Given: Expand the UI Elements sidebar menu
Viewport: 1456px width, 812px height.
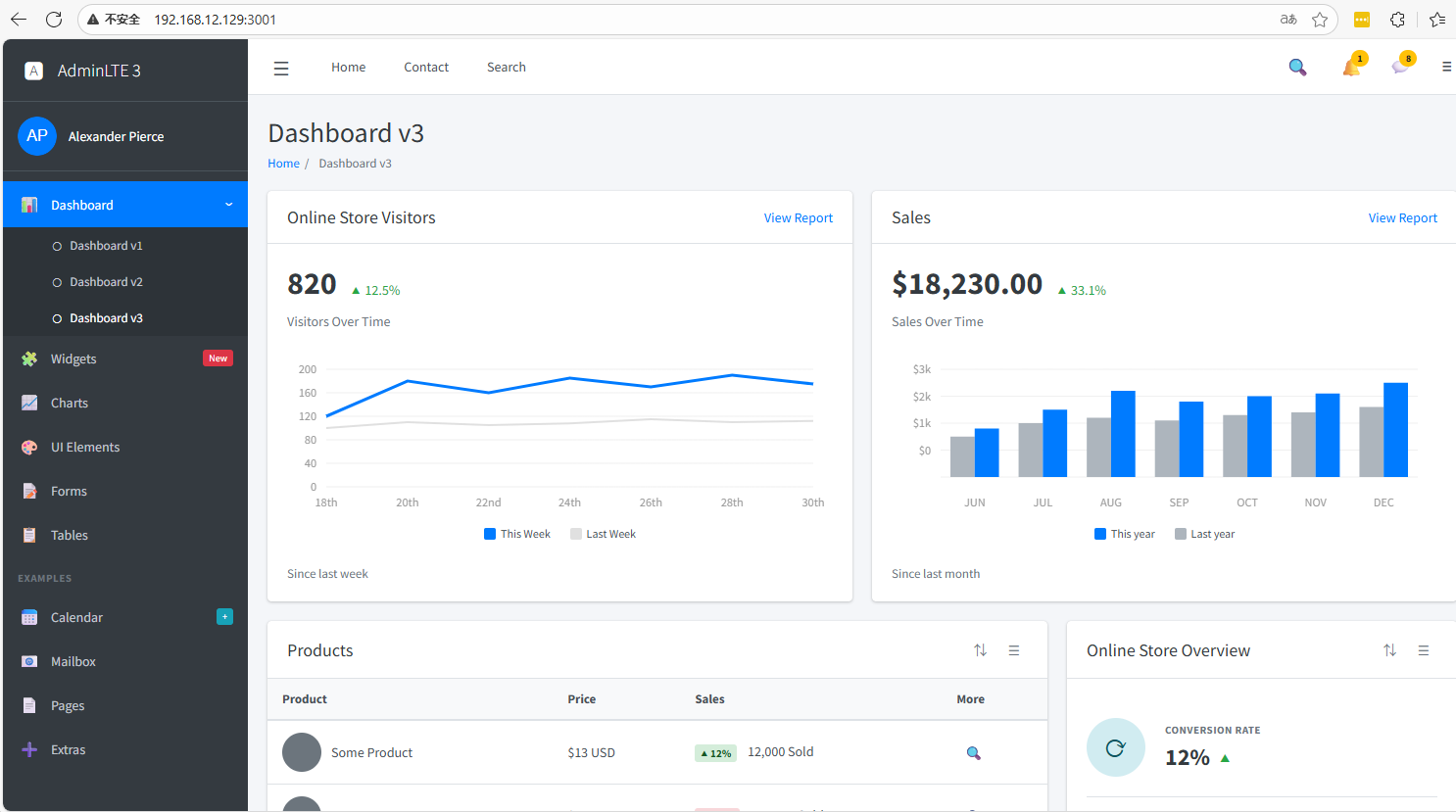Looking at the screenshot, I should click(85, 447).
